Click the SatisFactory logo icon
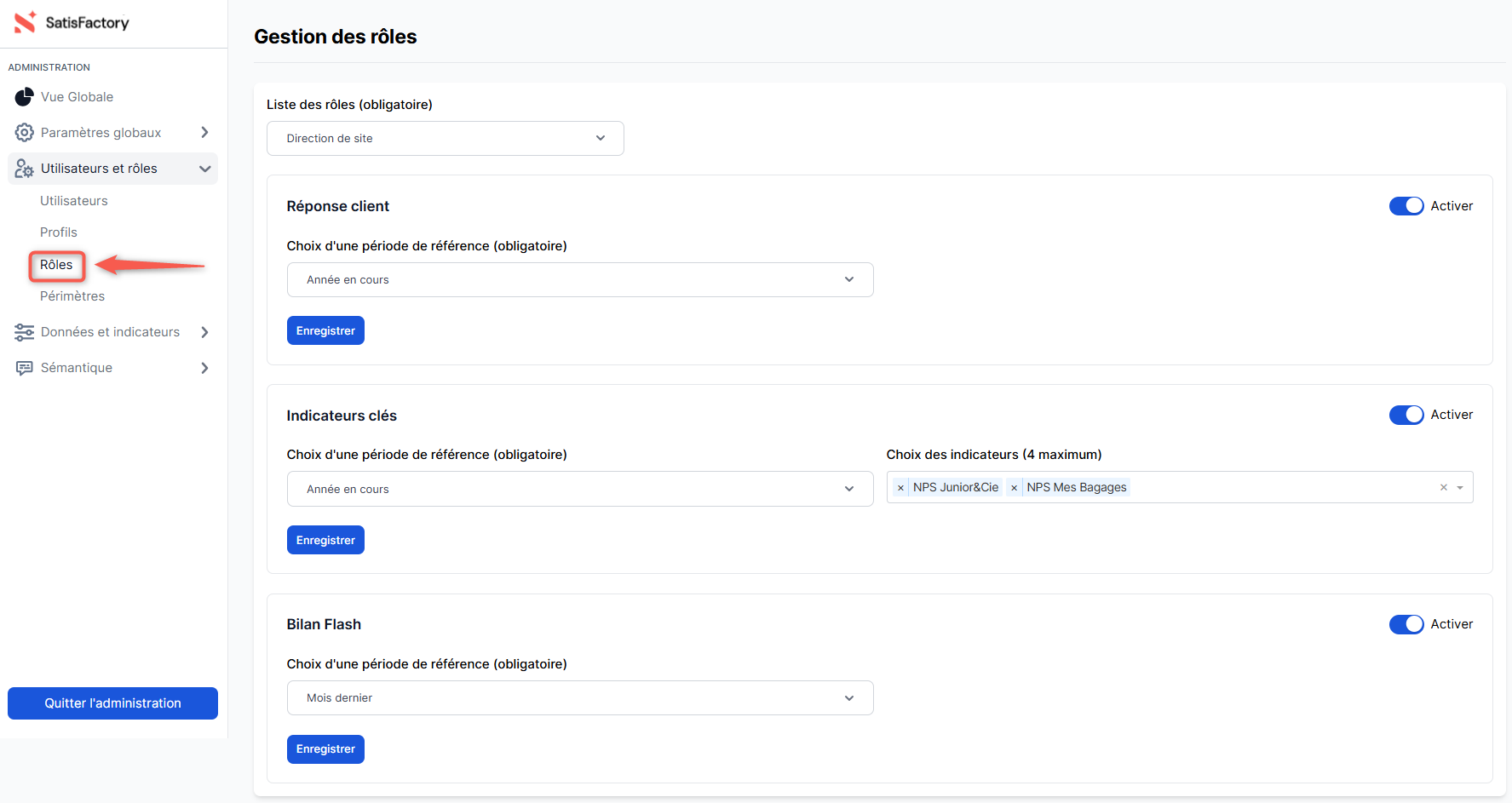 pyautogui.click(x=25, y=22)
